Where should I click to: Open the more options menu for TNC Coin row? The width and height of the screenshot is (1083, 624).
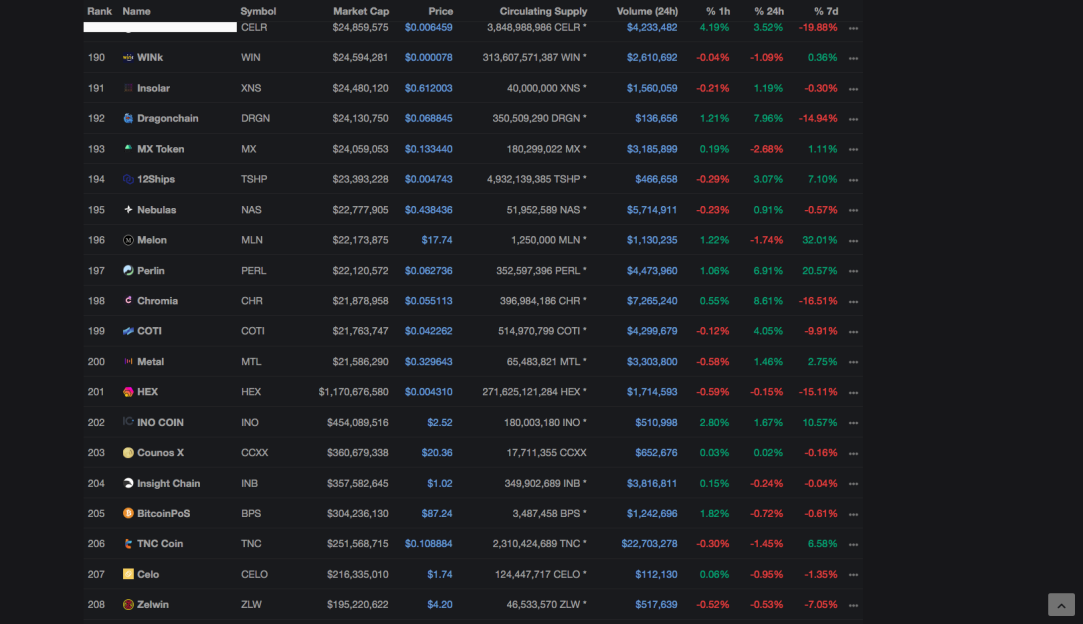pyautogui.click(x=853, y=545)
